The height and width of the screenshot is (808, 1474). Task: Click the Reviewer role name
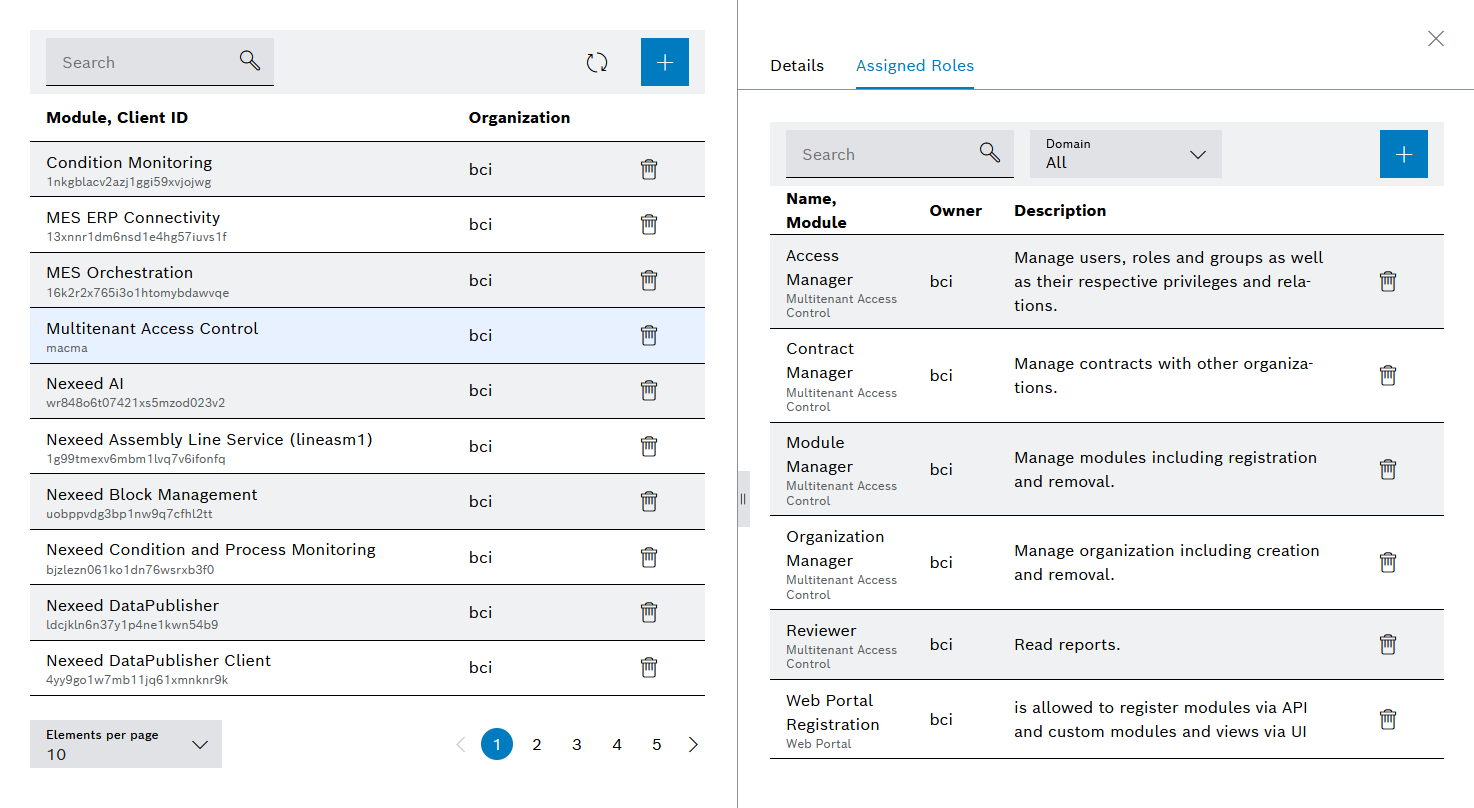(x=821, y=631)
